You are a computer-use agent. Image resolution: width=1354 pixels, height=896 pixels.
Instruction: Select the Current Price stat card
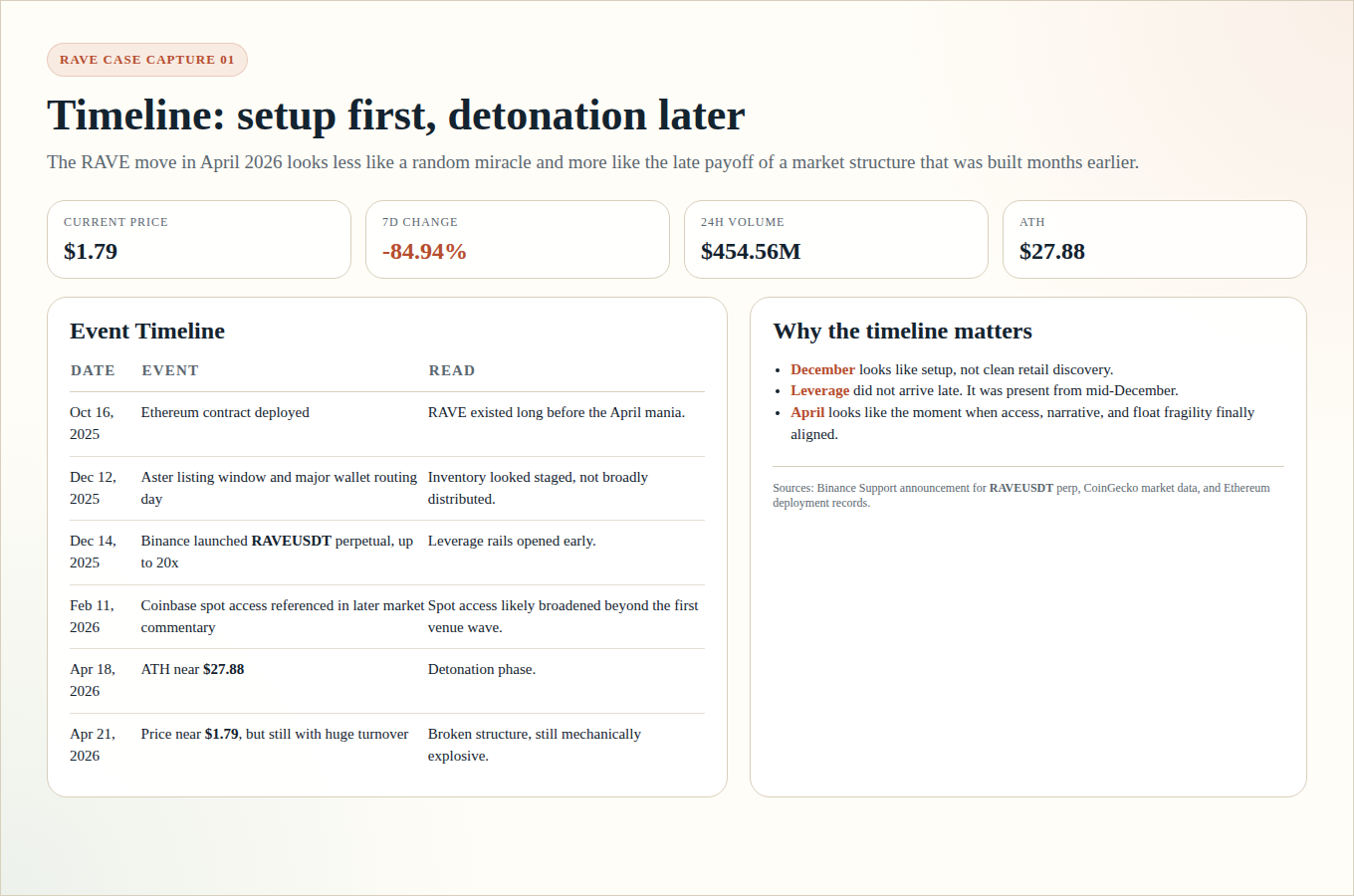(199, 240)
